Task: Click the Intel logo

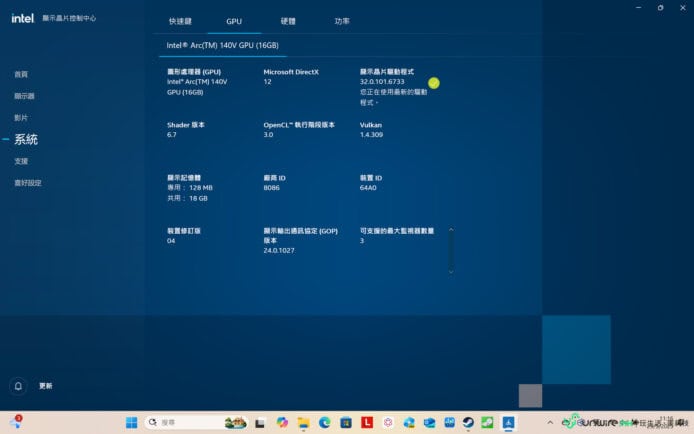Action: (22, 18)
